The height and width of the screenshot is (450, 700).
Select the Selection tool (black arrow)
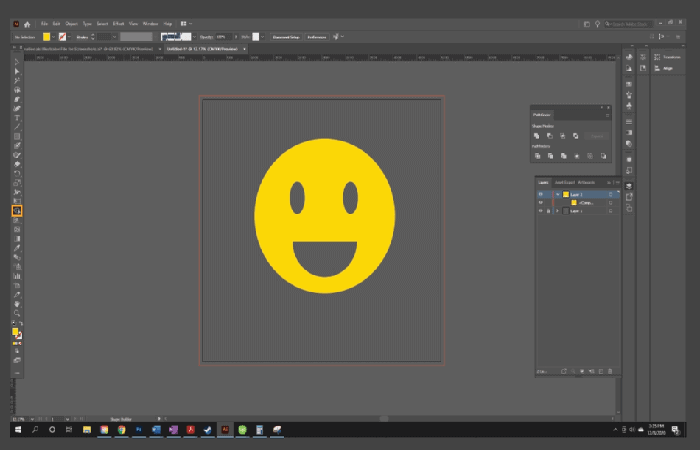coord(17,62)
